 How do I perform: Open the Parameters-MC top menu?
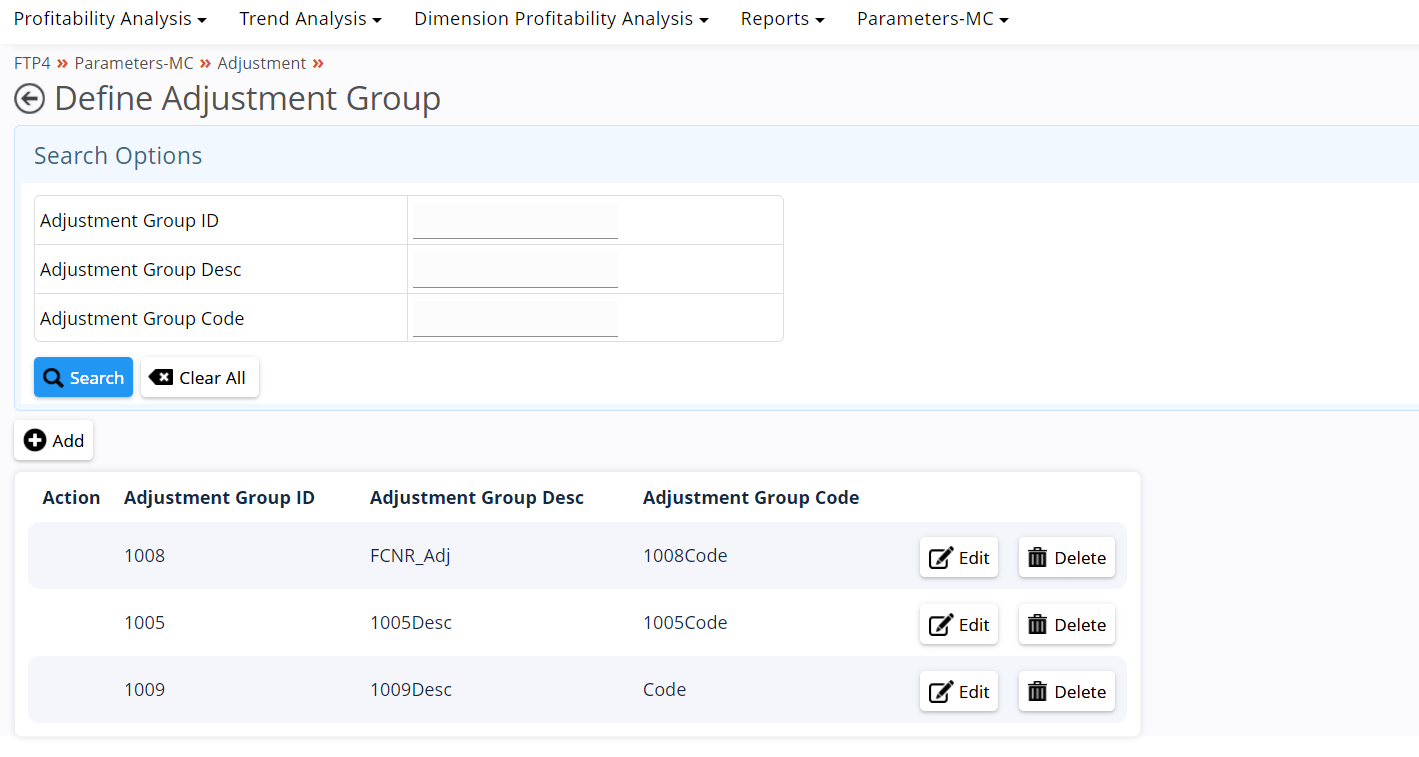(x=932, y=19)
